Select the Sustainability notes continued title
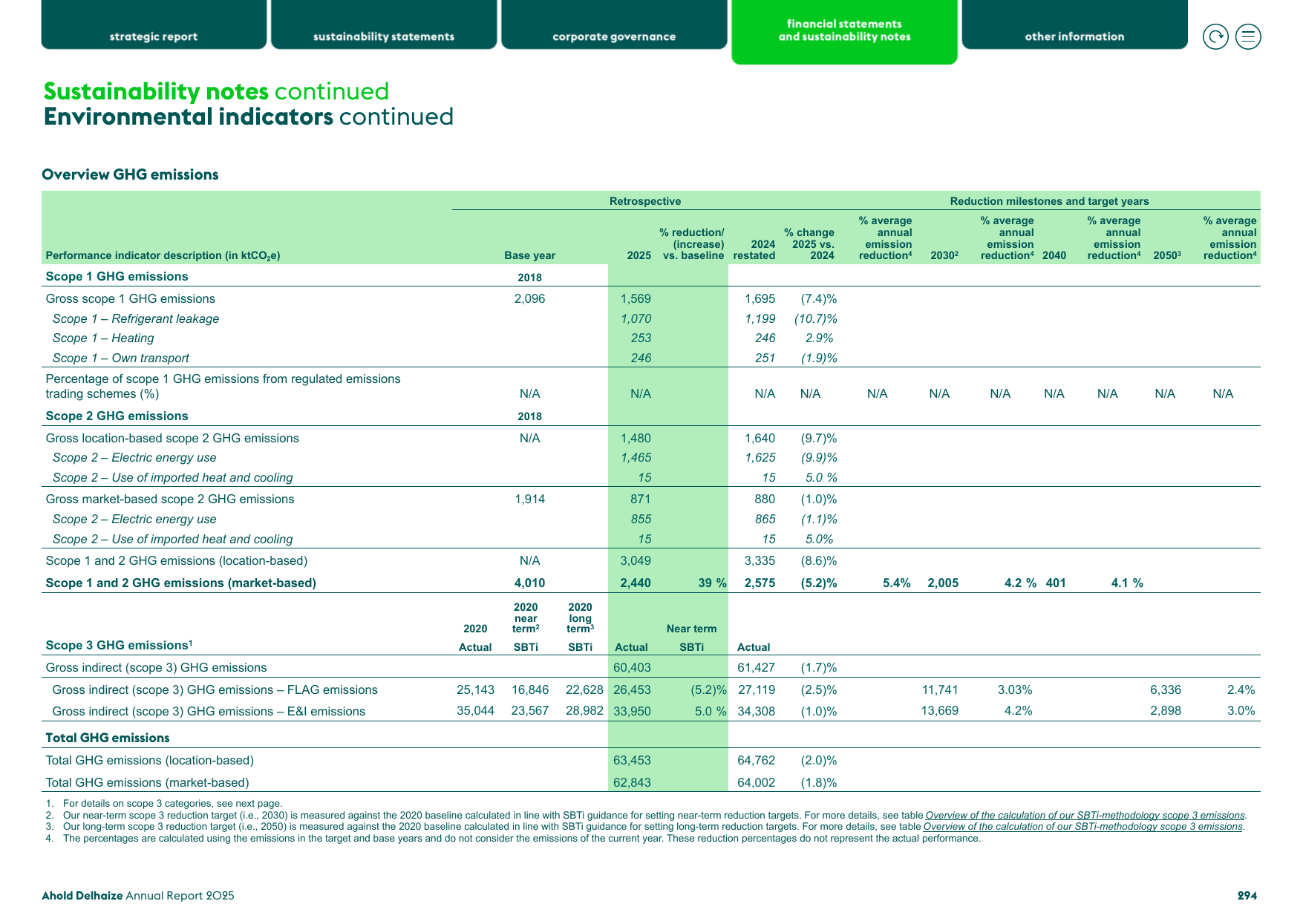The image size is (1303, 924). pos(216,91)
